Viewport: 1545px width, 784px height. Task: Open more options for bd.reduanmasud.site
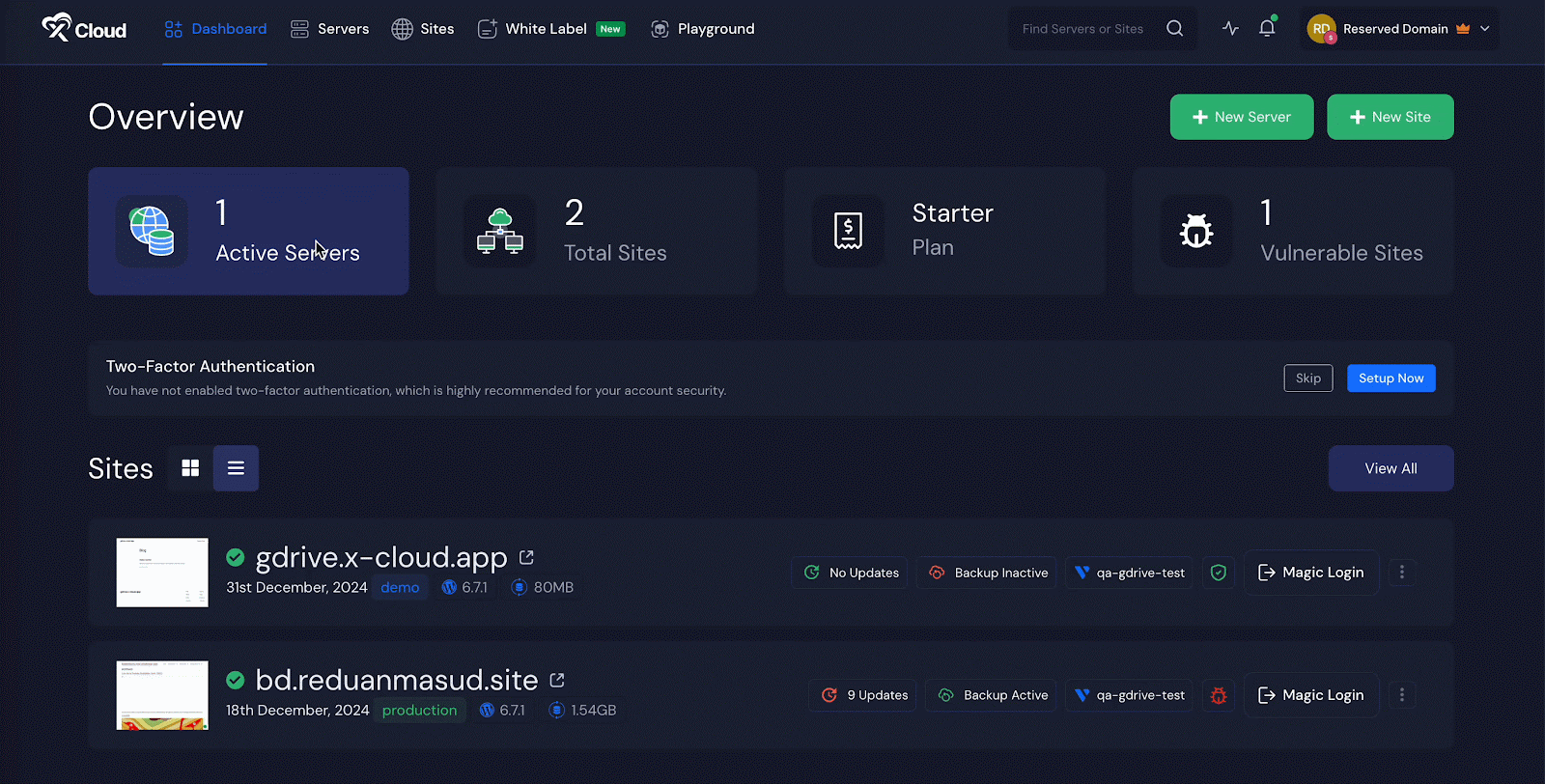1402,695
